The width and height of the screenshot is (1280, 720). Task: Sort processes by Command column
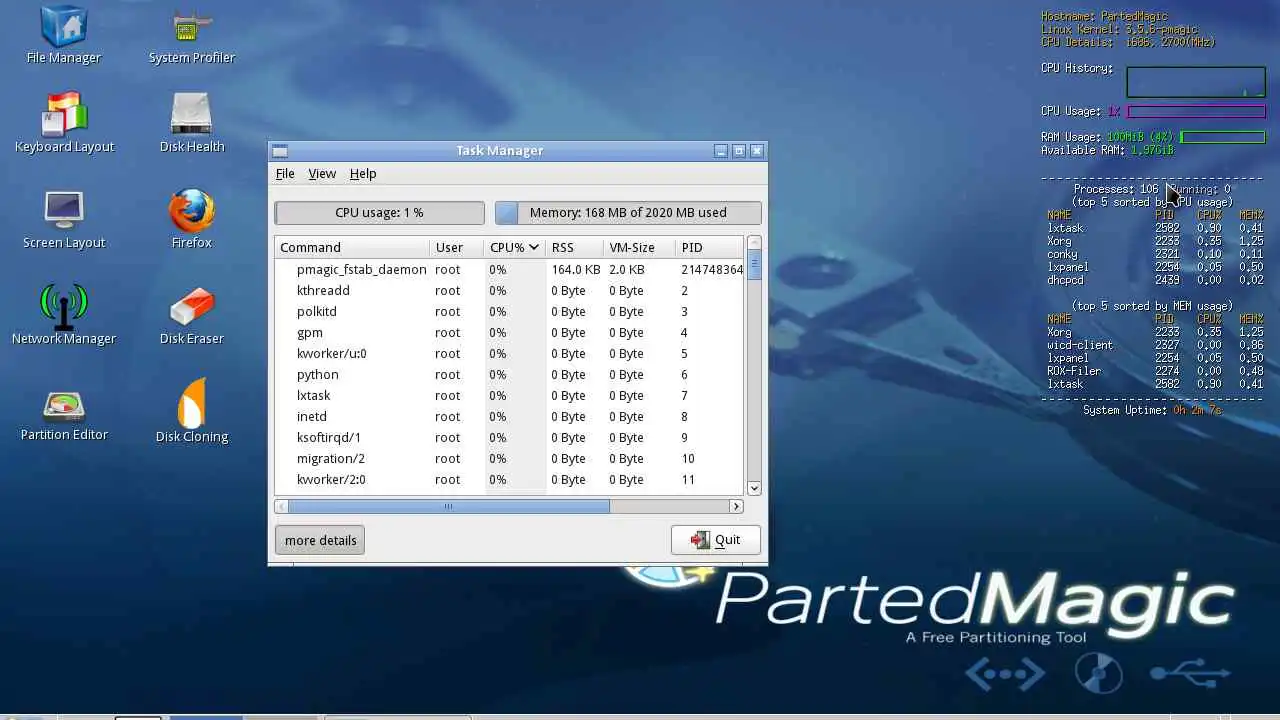(352, 247)
